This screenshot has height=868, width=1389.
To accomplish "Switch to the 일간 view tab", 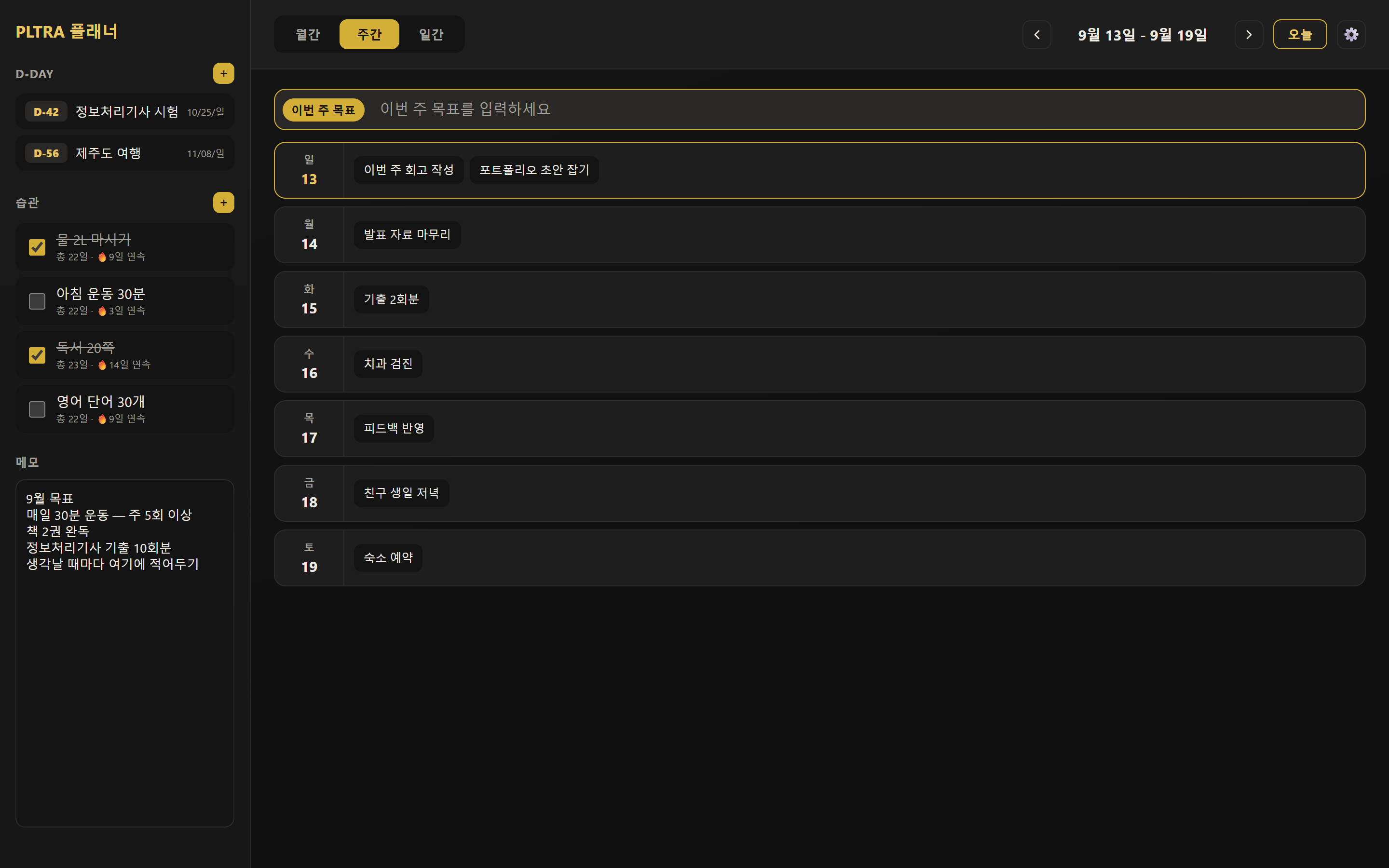I will click(431, 34).
